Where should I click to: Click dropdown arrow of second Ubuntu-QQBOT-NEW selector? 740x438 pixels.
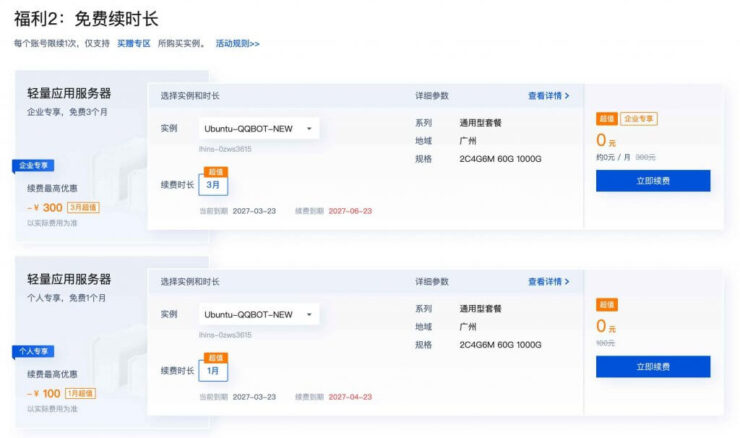309,314
